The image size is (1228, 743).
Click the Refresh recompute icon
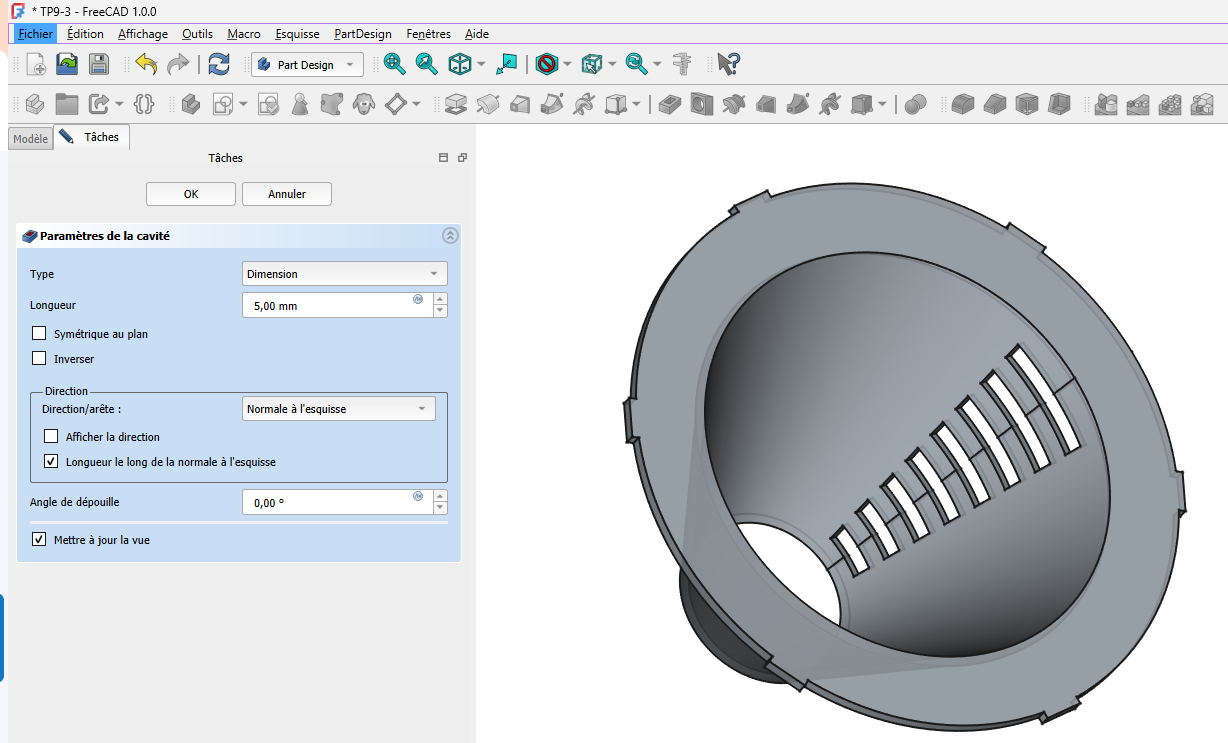[x=219, y=65]
